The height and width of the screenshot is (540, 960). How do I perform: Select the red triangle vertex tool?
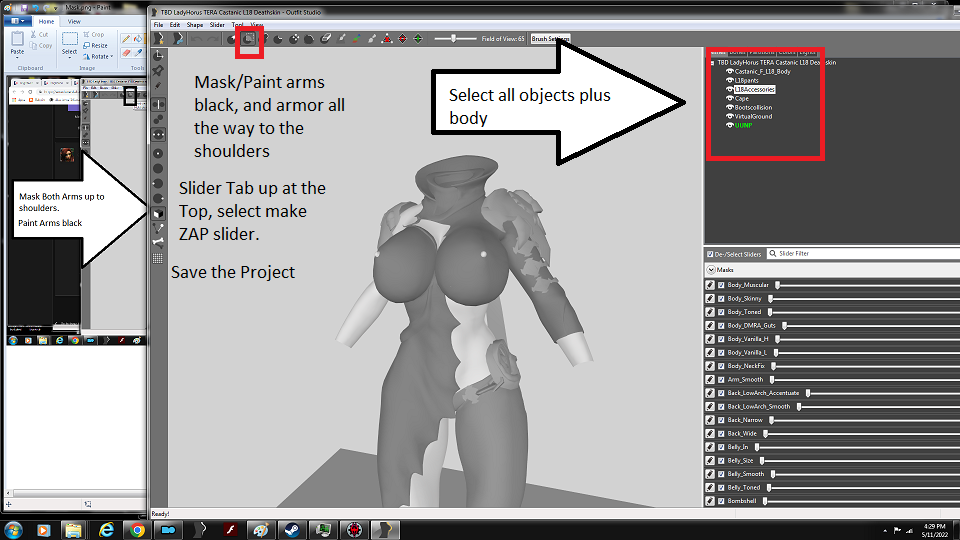point(387,39)
